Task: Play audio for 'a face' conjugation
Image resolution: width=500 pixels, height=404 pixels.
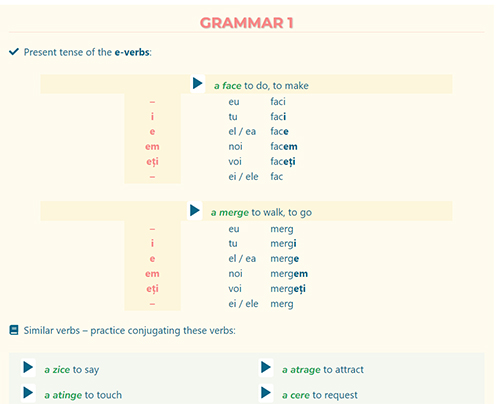Action: pyautogui.click(x=197, y=84)
